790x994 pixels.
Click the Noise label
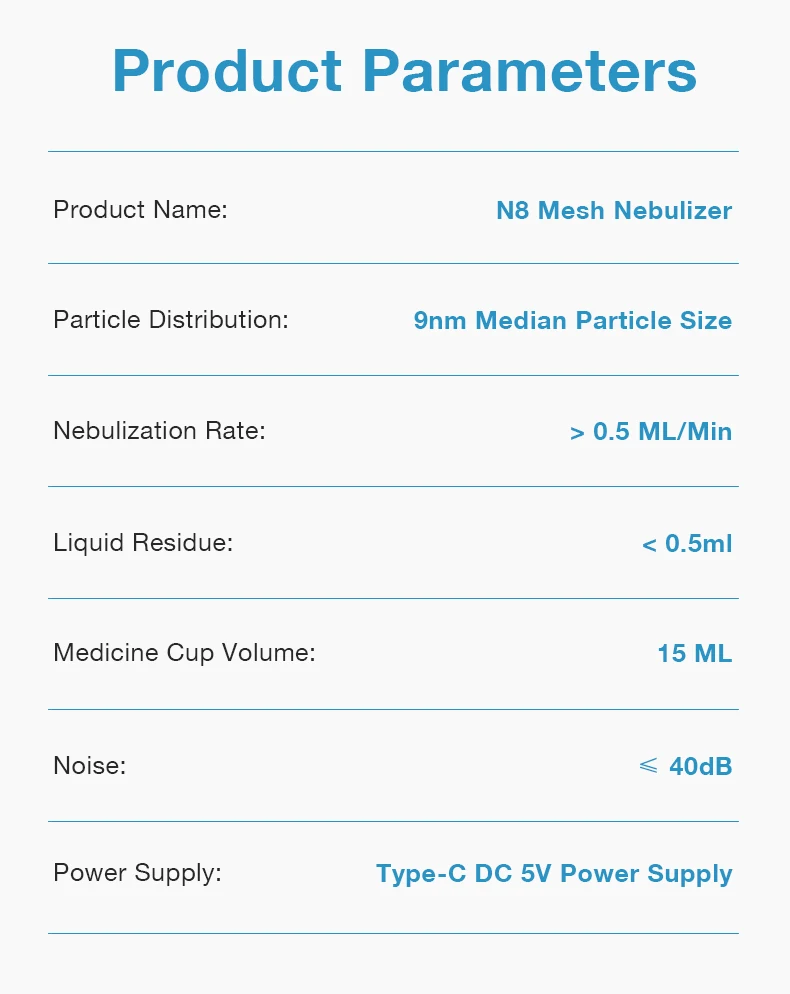pyautogui.click(x=89, y=766)
